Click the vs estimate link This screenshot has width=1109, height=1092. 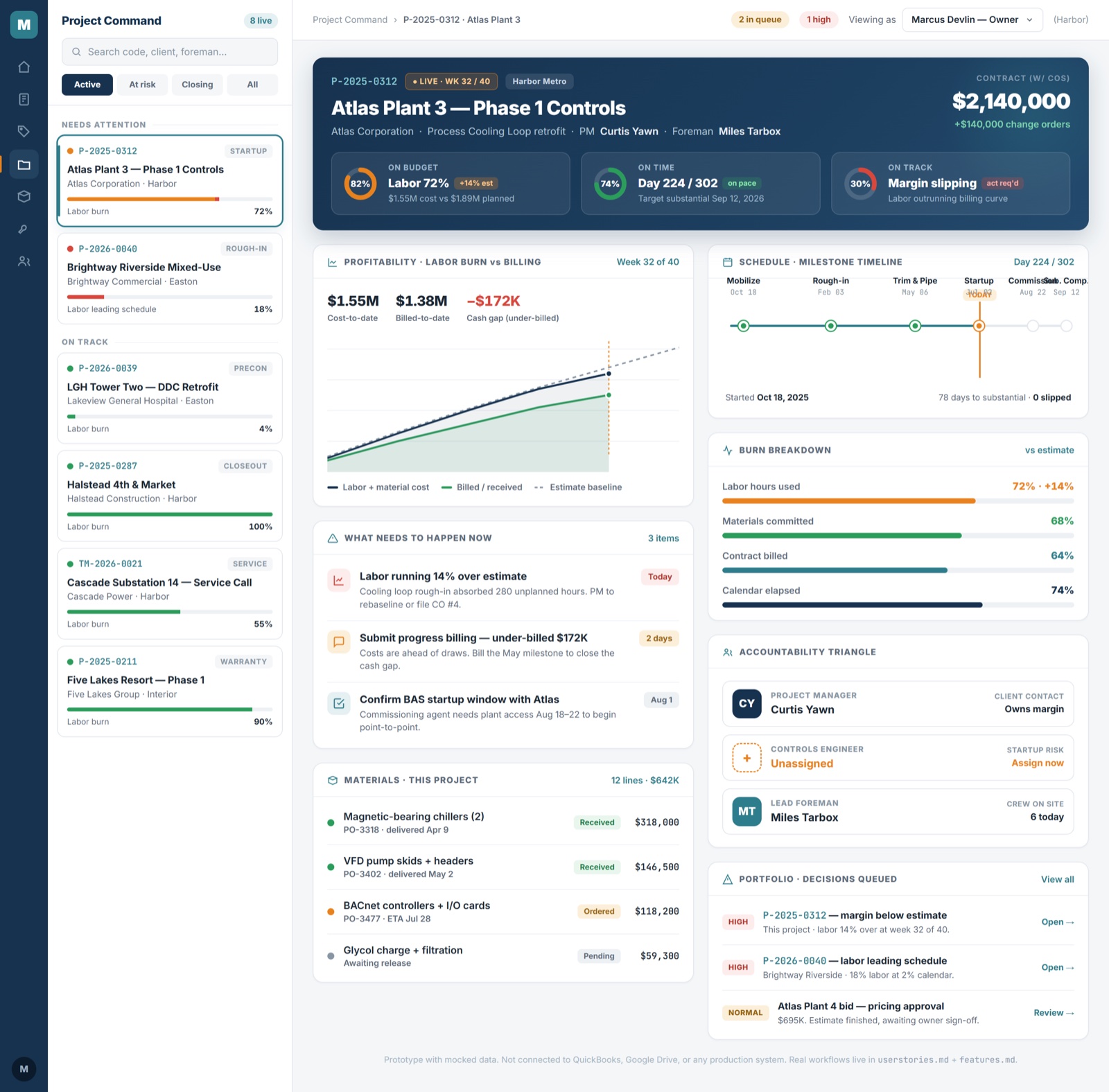(x=1049, y=450)
